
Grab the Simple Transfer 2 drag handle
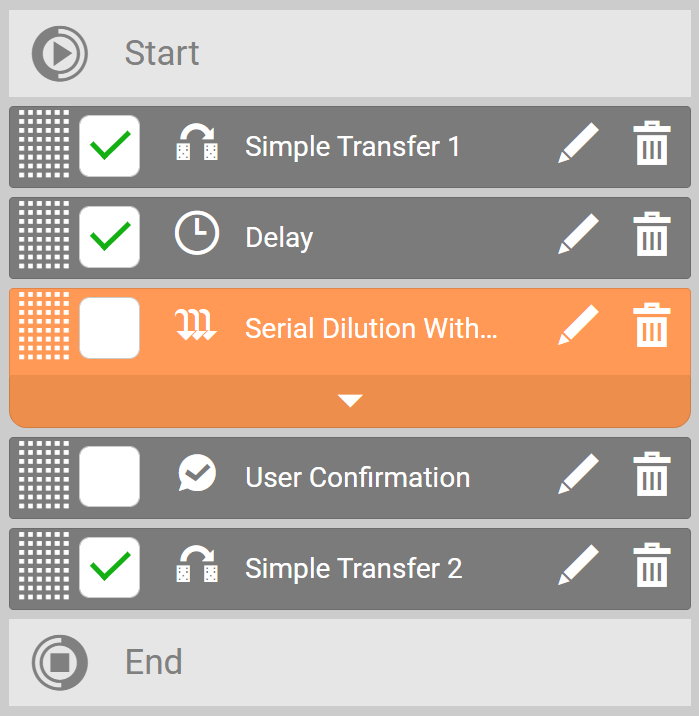click(44, 568)
